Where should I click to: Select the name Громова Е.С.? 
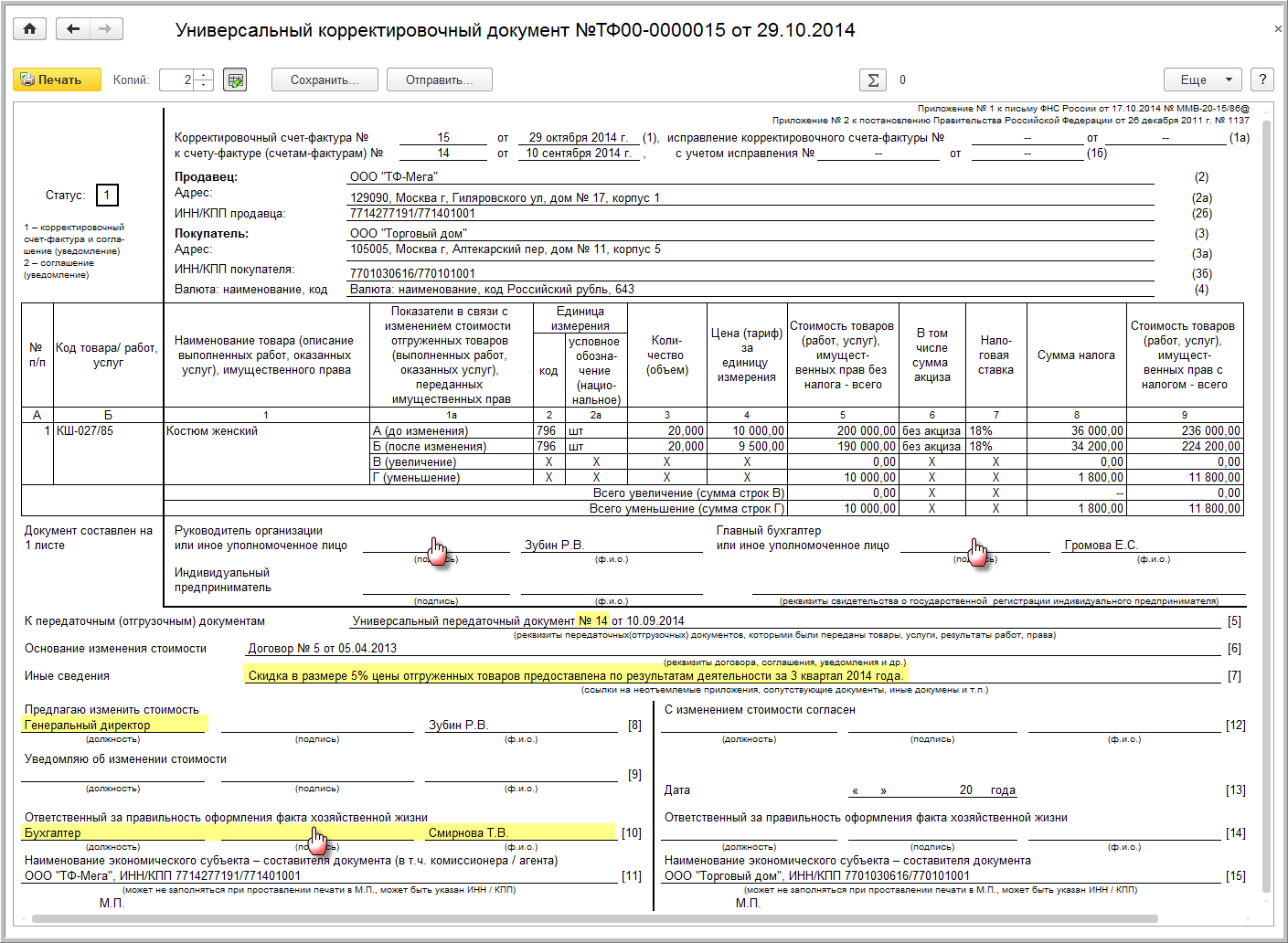click(1101, 545)
